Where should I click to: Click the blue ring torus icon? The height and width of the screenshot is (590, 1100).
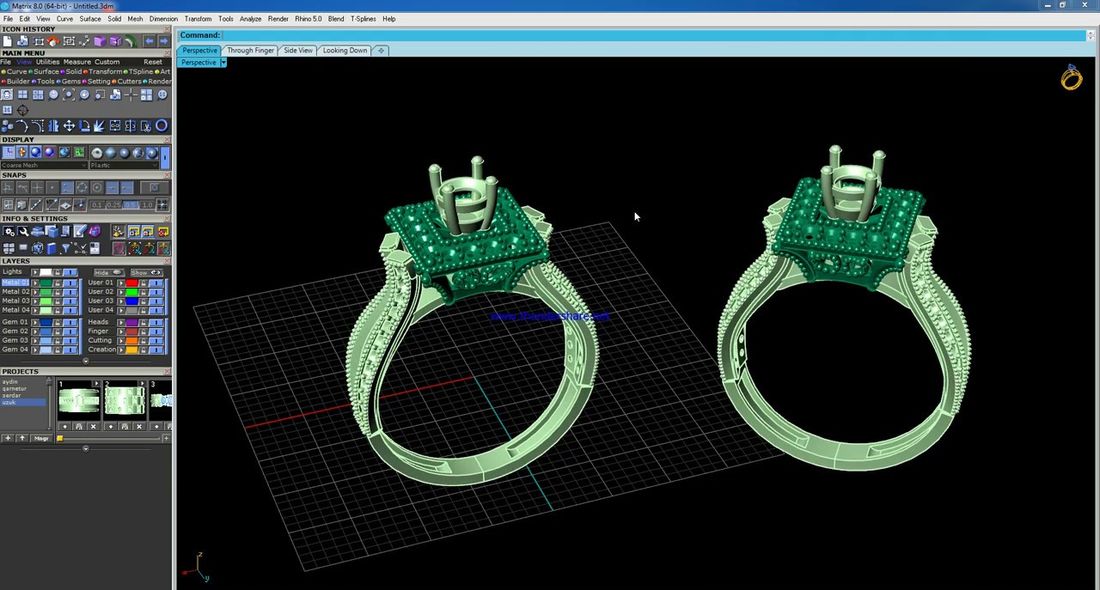point(161,126)
